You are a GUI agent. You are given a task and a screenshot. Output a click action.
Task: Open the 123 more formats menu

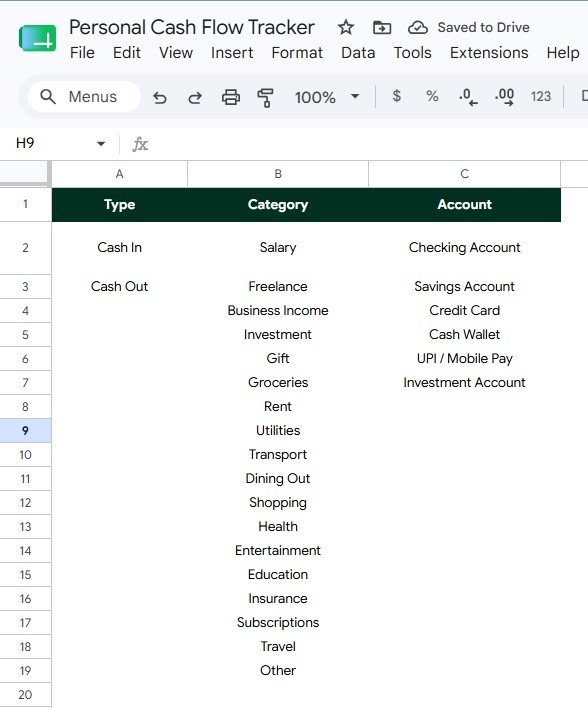541,96
